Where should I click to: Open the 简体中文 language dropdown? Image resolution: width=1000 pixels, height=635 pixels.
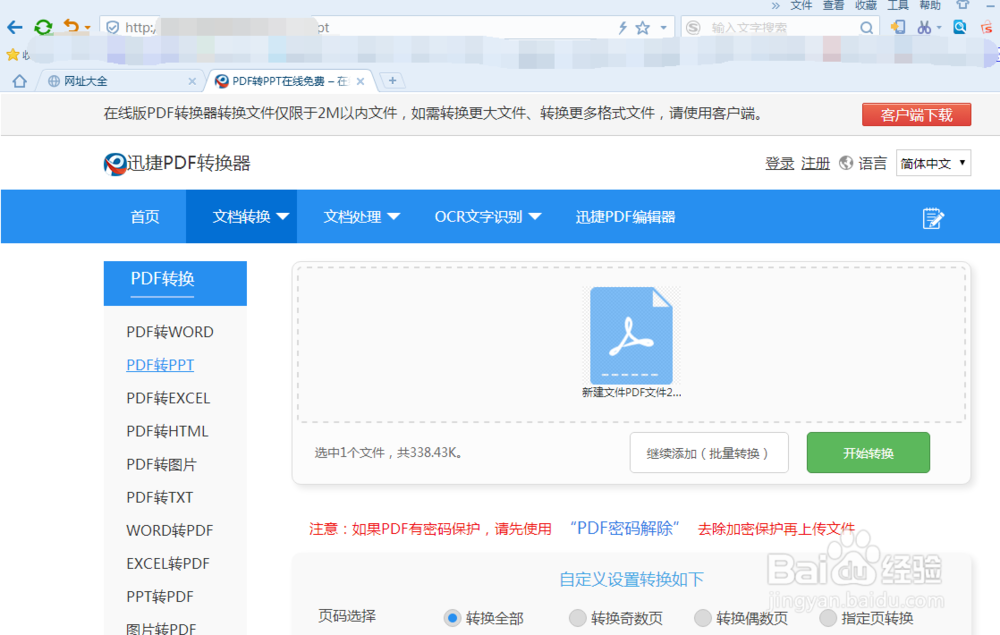tap(933, 162)
